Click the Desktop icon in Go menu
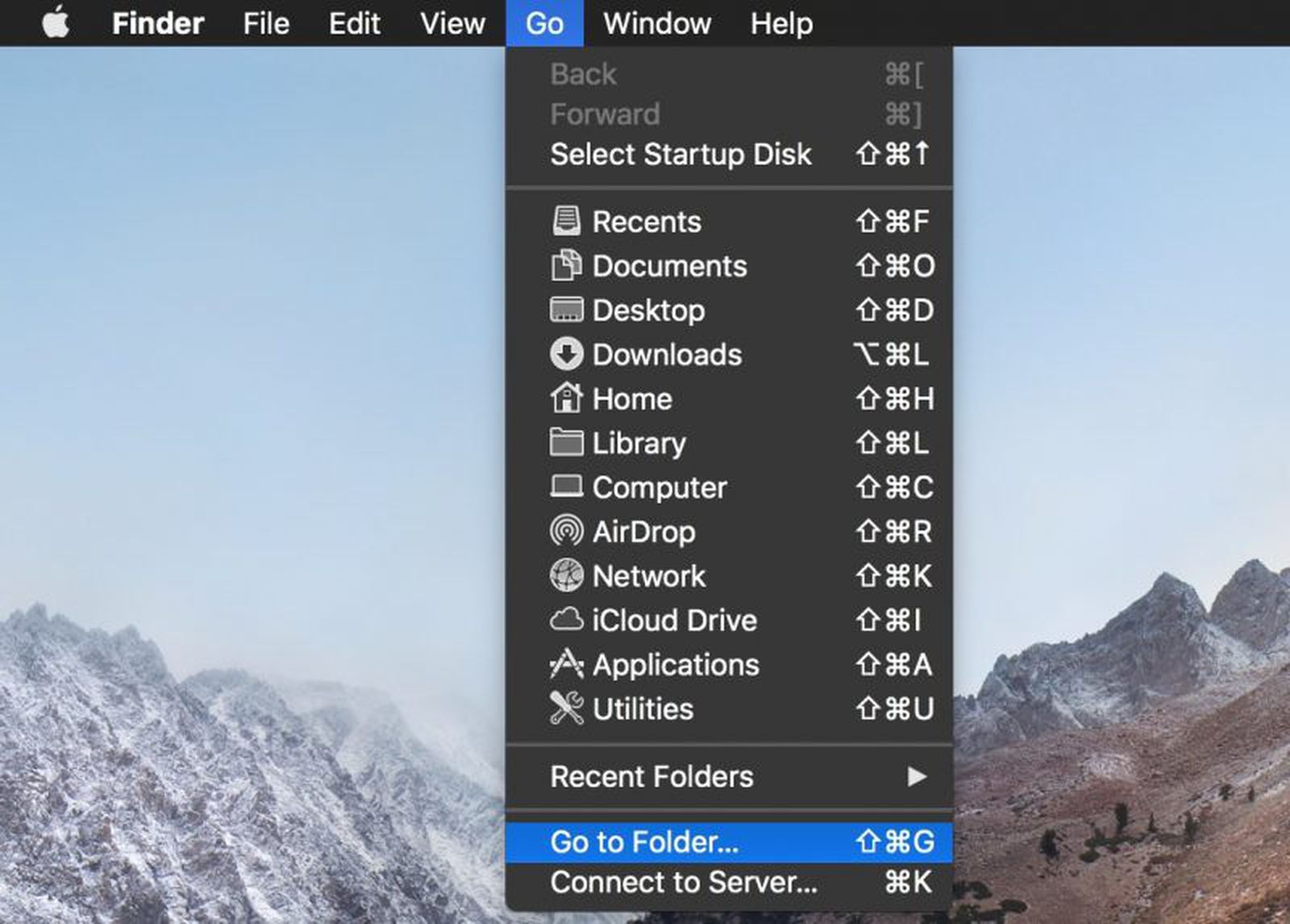This screenshot has height=924, width=1290. tap(566, 310)
